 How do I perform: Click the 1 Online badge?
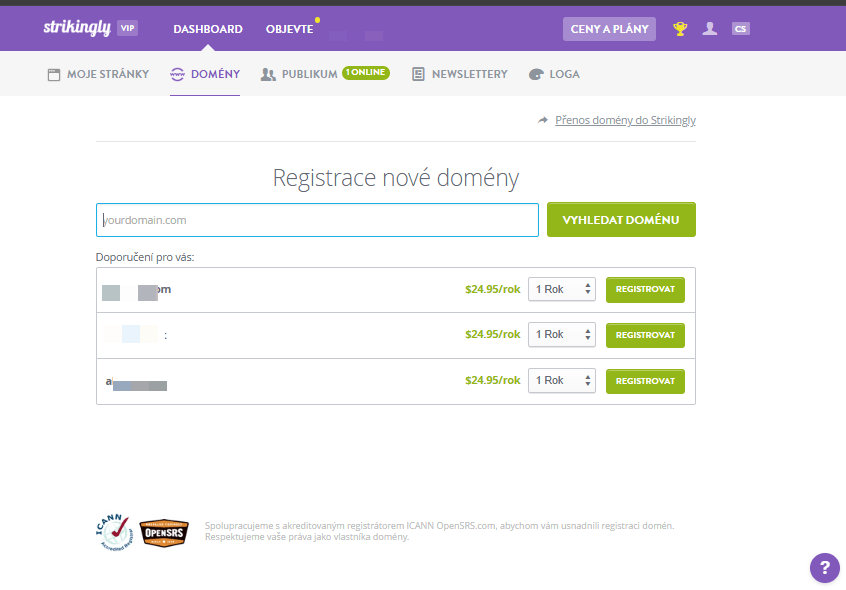pyautogui.click(x=366, y=72)
